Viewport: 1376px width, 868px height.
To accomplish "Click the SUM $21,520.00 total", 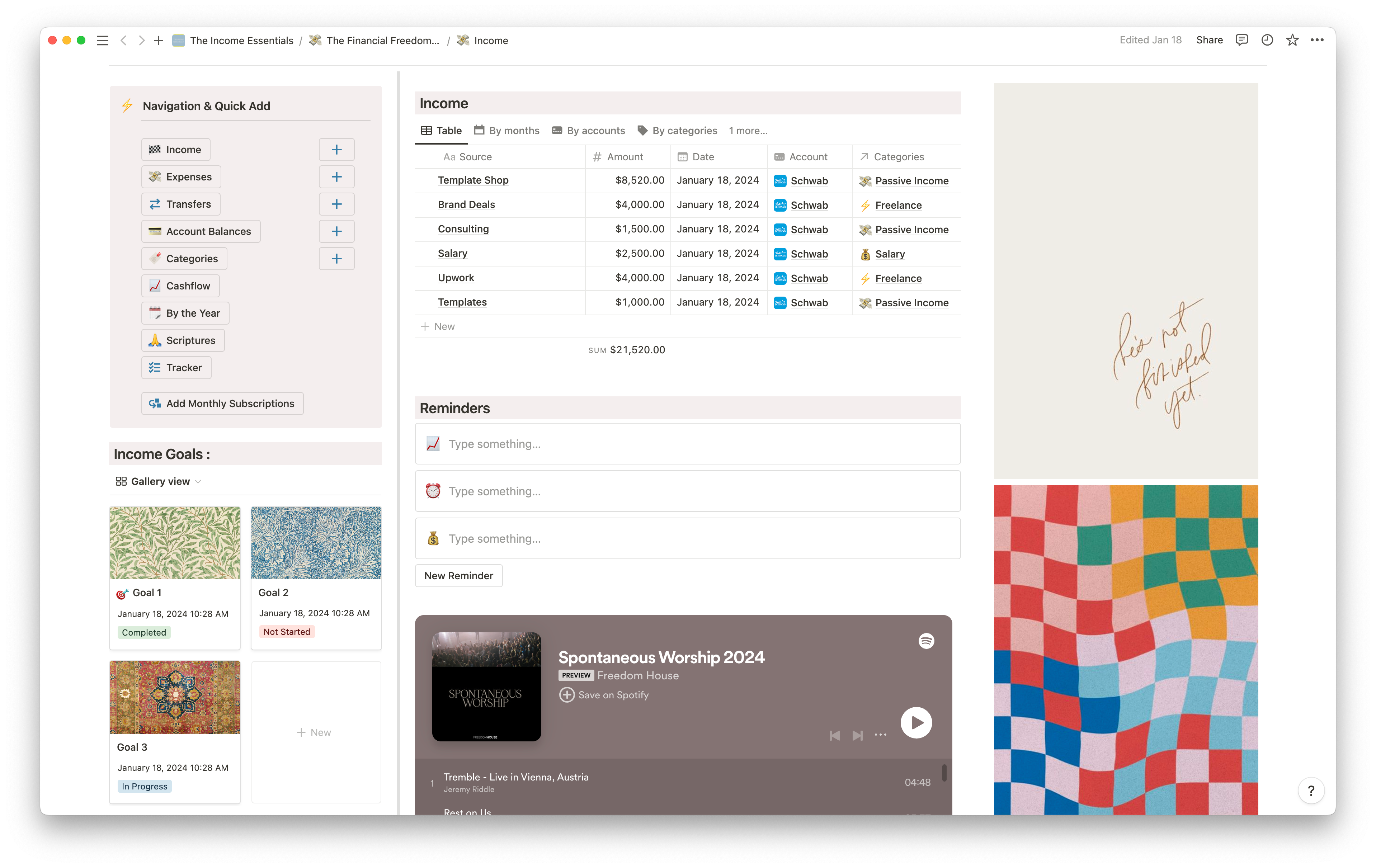I will coord(627,350).
